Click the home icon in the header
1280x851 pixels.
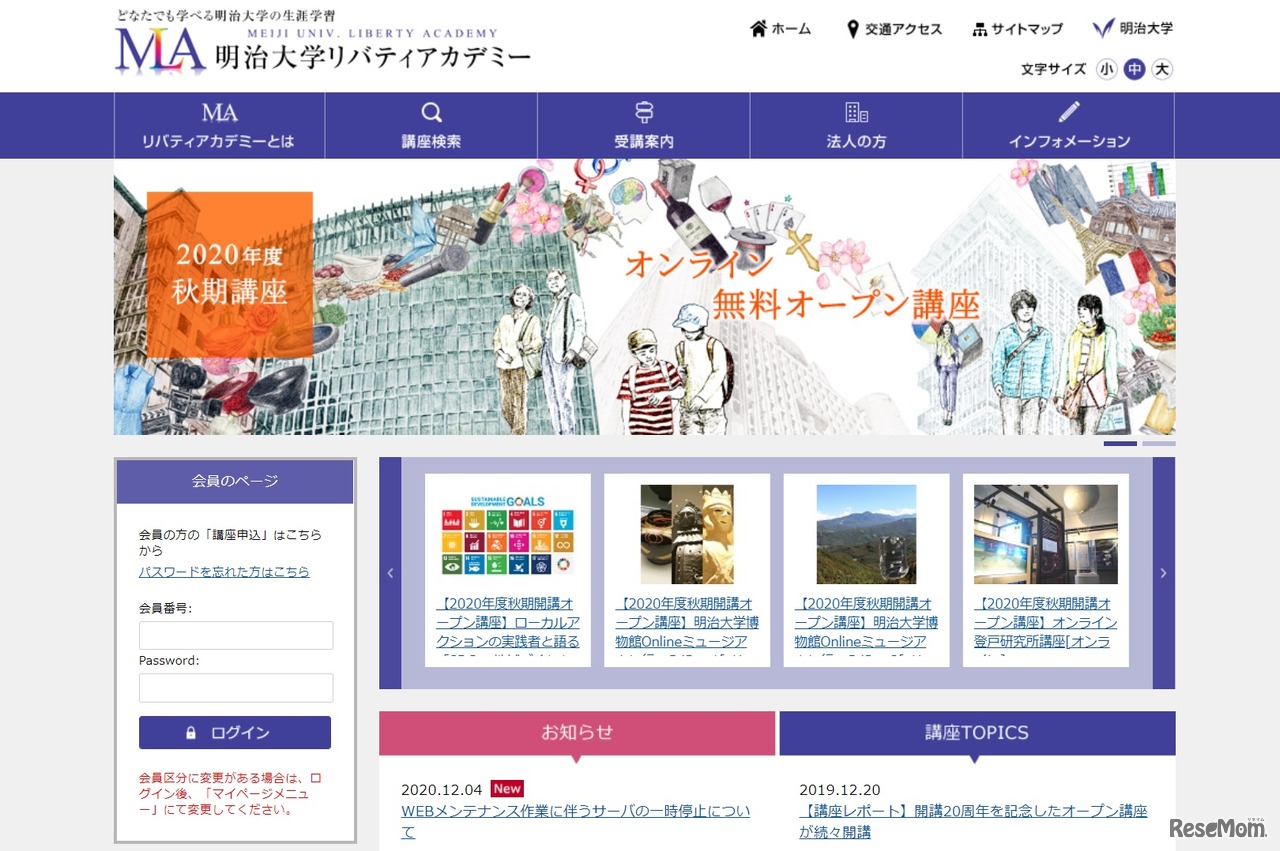pos(758,28)
